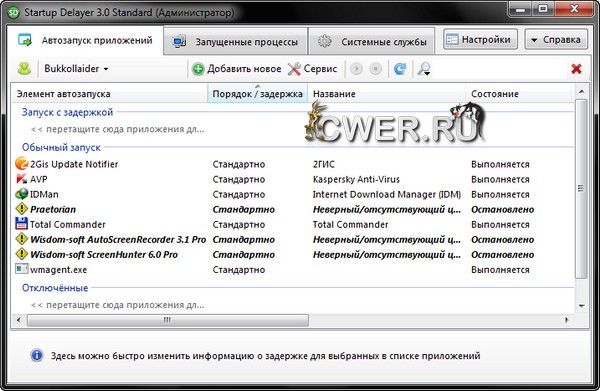Maximize the Startup Delayer window
The width and height of the screenshot is (600, 391).
click(542, 9)
